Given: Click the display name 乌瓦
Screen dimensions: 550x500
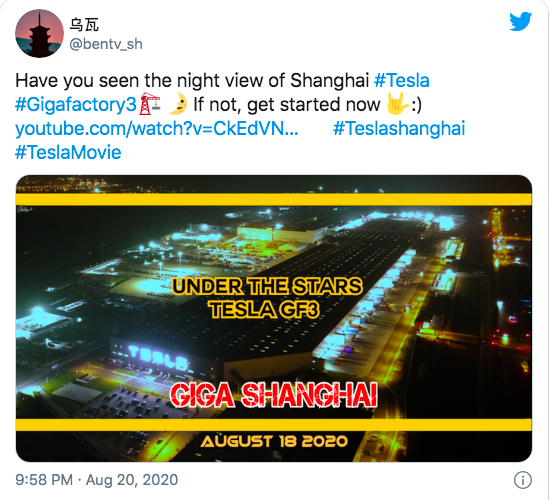Looking at the screenshot, I should 84,25.
